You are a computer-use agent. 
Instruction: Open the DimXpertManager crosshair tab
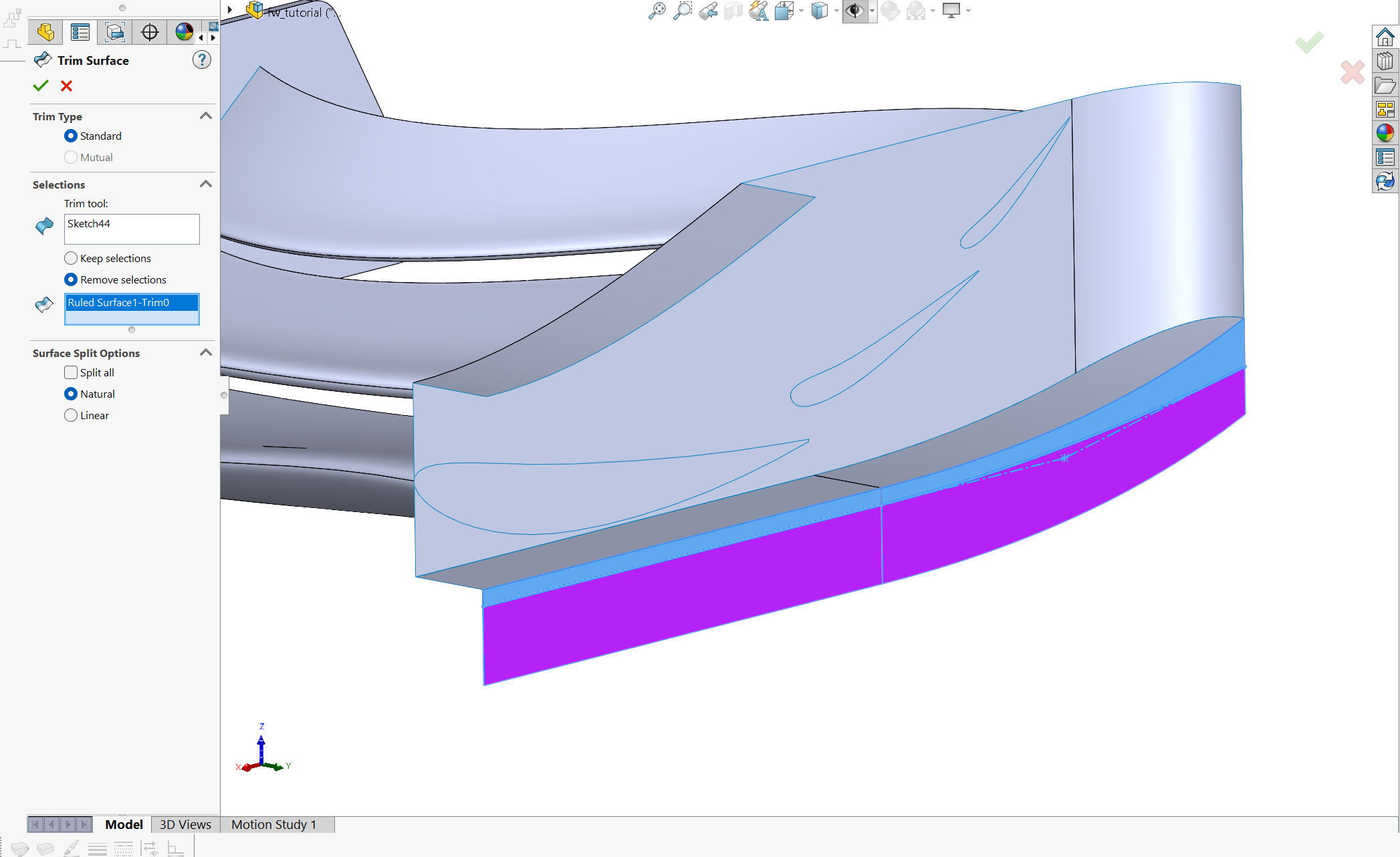click(150, 32)
